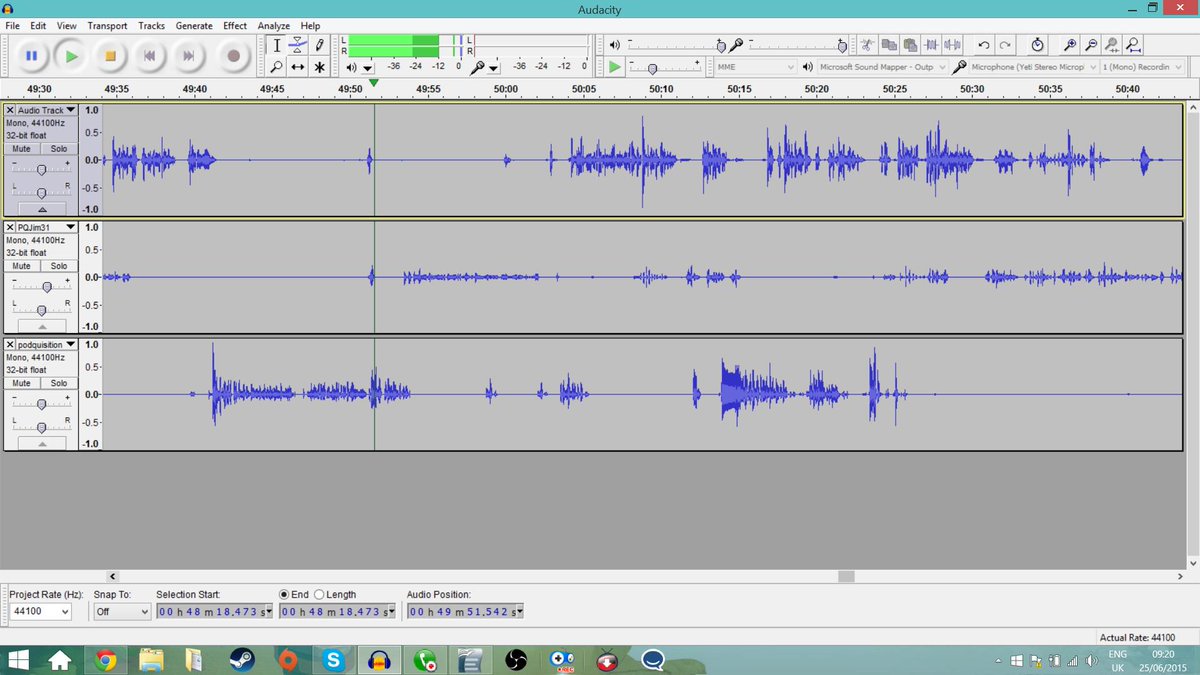Mute the podquisition track
Viewport: 1200px width, 675px height.
pyautogui.click(x=22, y=383)
